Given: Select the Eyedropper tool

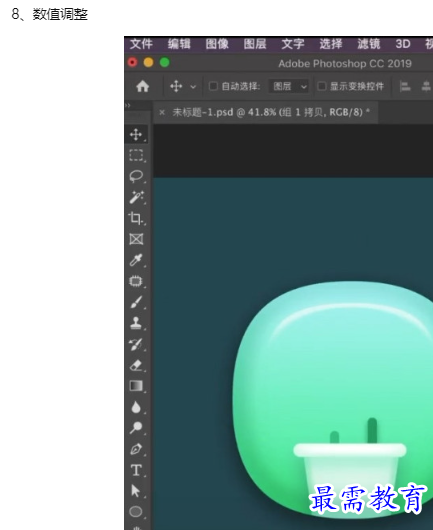Looking at the screenshot, I should (x=136, y=260).
